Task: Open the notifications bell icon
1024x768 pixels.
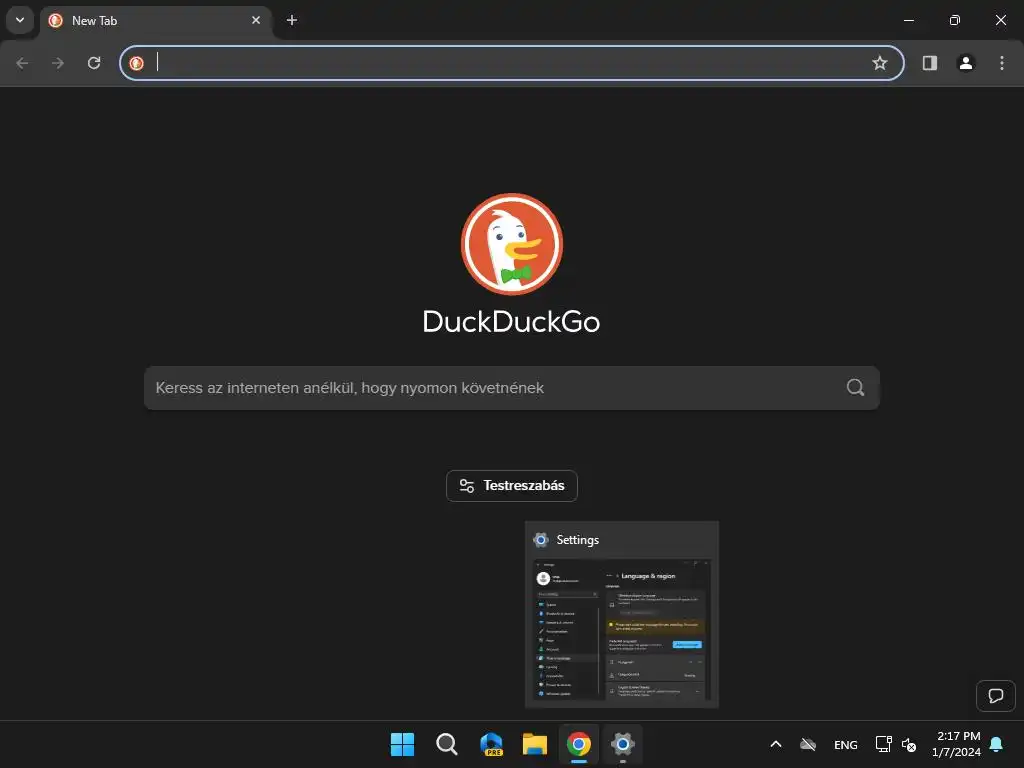Action: pyautogui.click(x=997, y=744)
